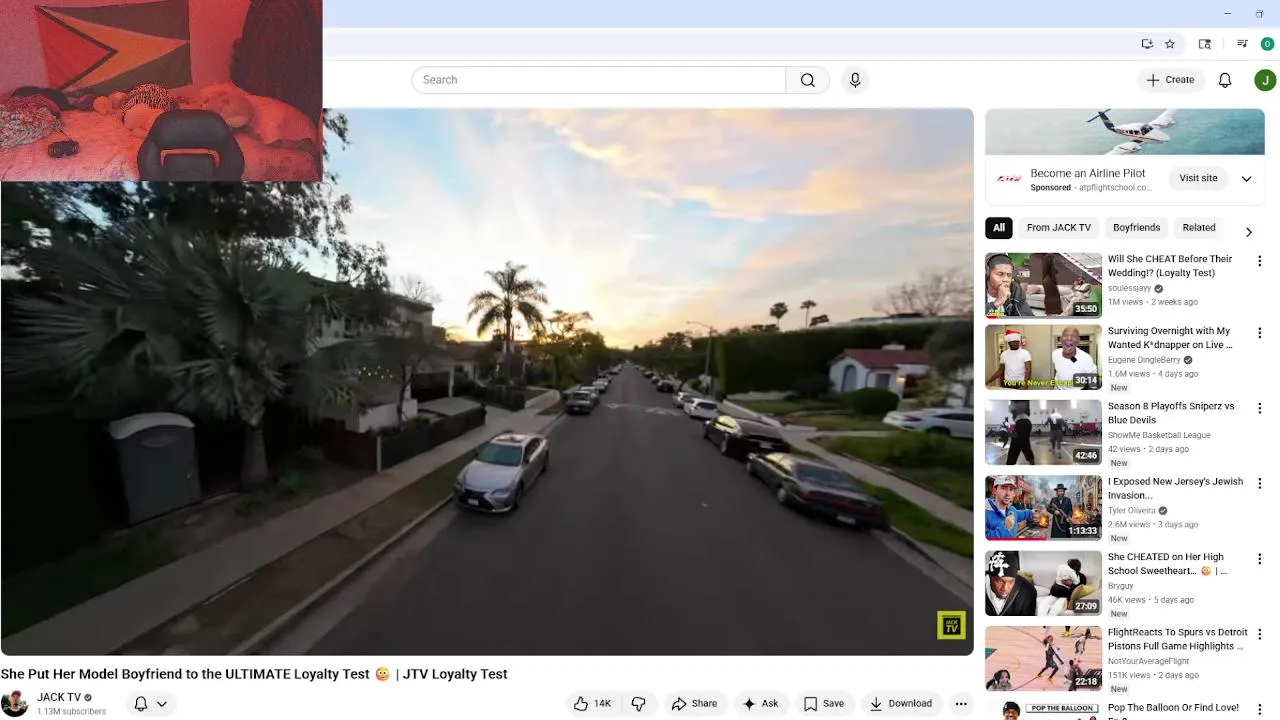Open the Chrome tab search icon
1280x720 pixels.
pos(1205,44)
